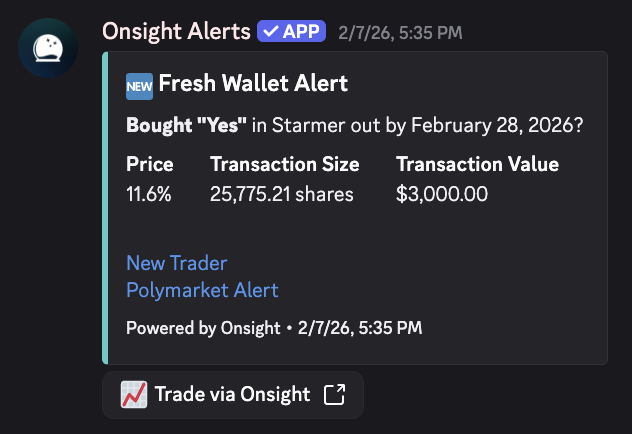
Task: Click the Fresh Wallet Alert title
Action: pos(253,84)
